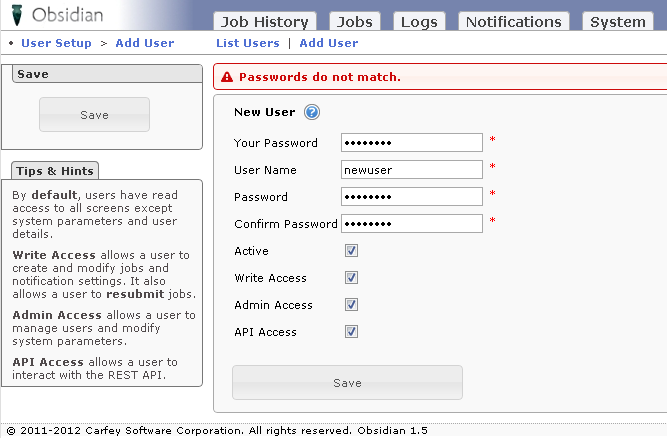667x438 pixels.
Task: Toggle the Active checkbox
Action: click(351, 251)
